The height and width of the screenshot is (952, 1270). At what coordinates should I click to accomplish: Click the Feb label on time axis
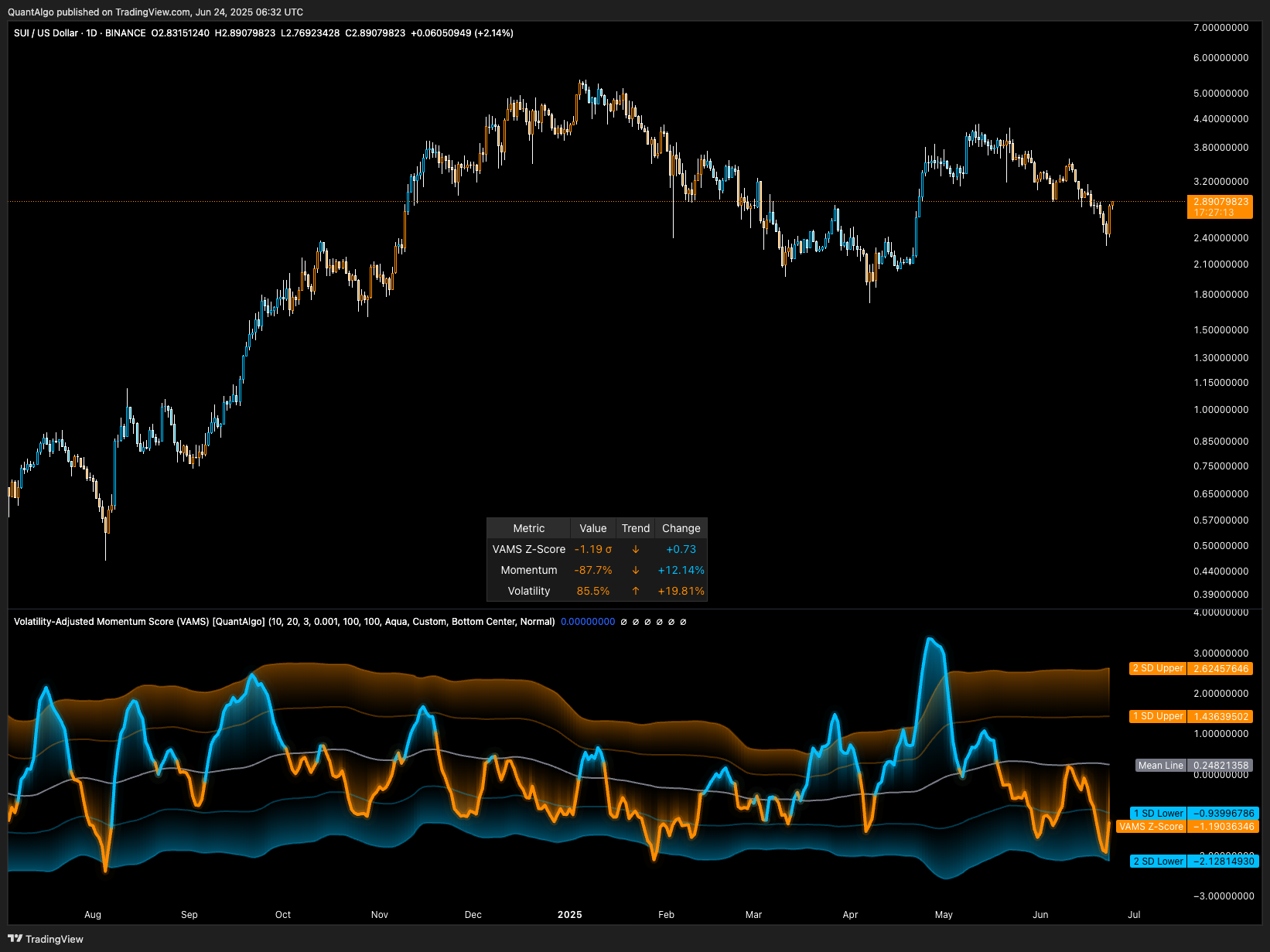pos(667,915)
